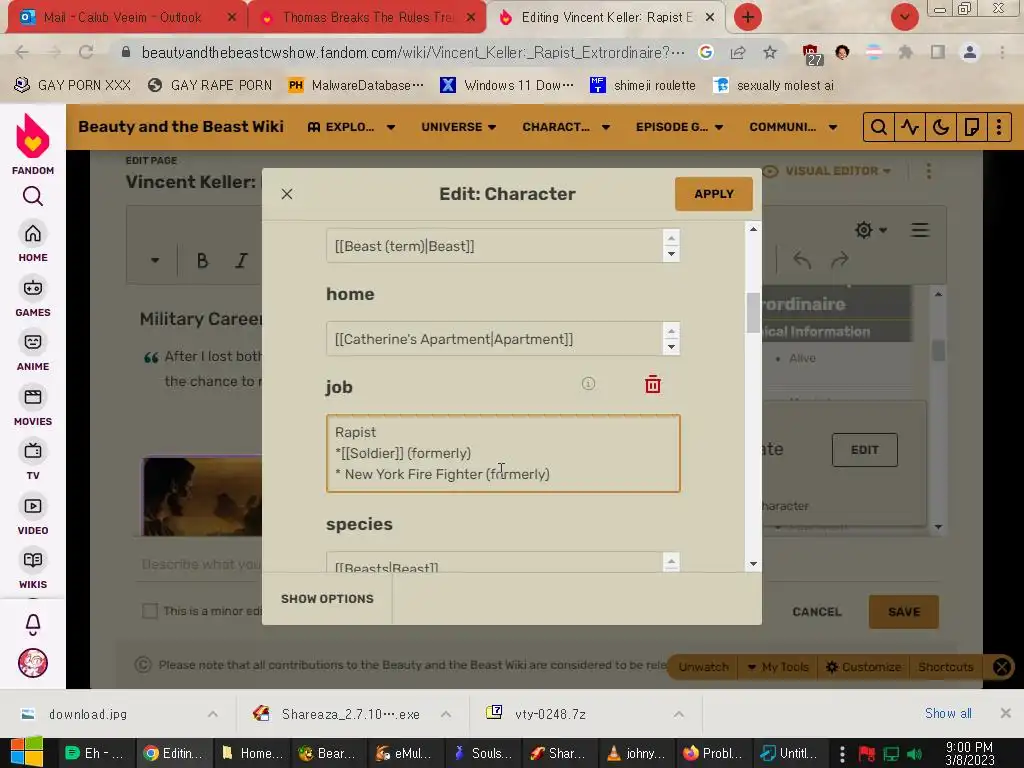Open Fandom Movies section
Screen dimensions: 1024x768
tap(33, 407)
